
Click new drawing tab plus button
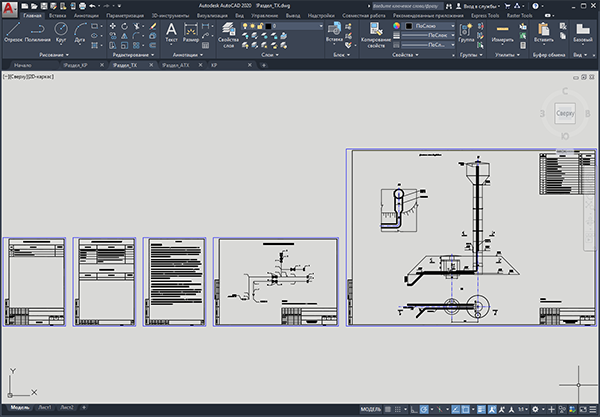pyautogui.click(x=264, y=65)
